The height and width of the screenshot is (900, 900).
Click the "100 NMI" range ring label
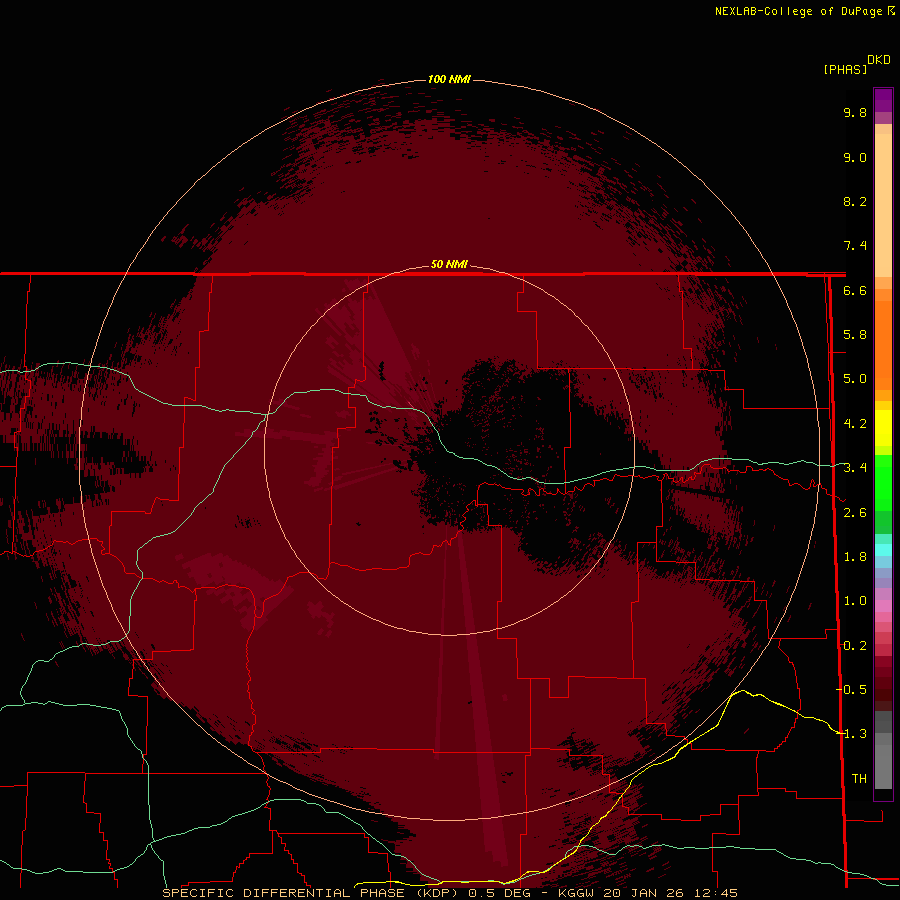click(449, 79)
